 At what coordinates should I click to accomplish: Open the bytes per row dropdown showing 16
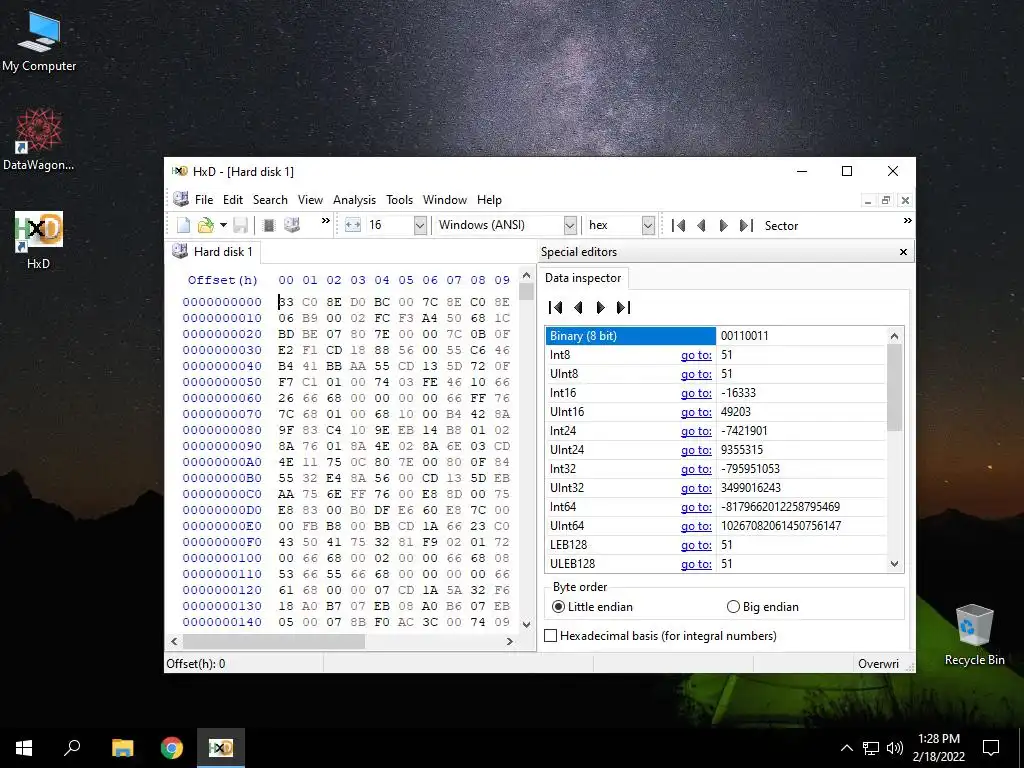420,225
